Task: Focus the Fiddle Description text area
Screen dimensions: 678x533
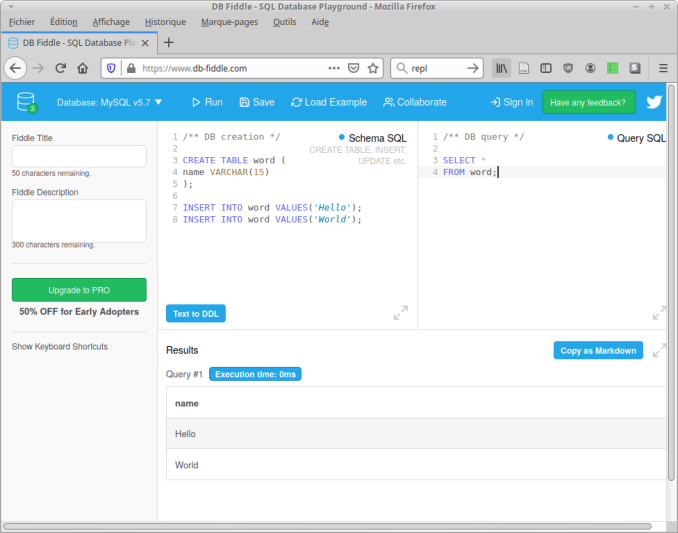Action: [x=79, y=220]
